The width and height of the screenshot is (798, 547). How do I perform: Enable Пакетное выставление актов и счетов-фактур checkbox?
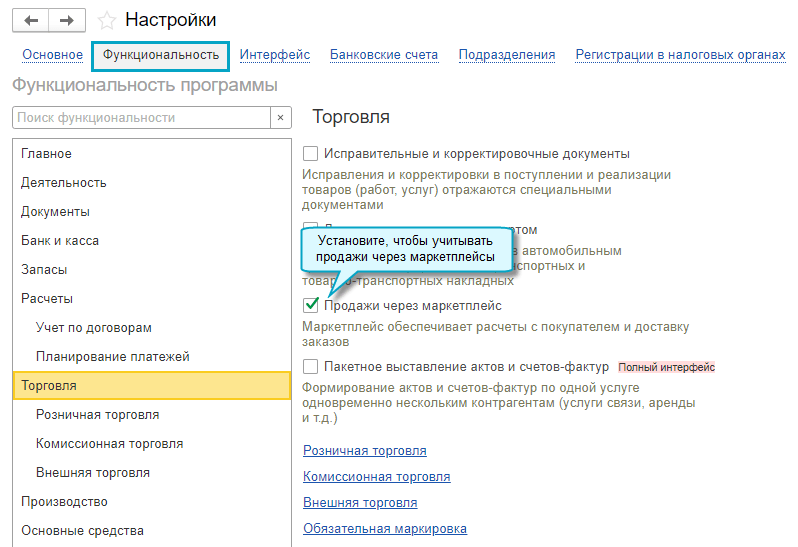310,366
